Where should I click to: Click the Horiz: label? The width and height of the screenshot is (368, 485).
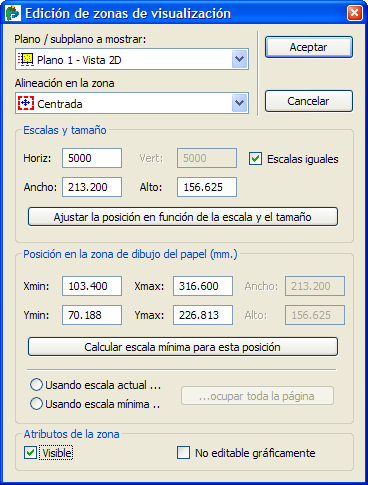[37, 158]
